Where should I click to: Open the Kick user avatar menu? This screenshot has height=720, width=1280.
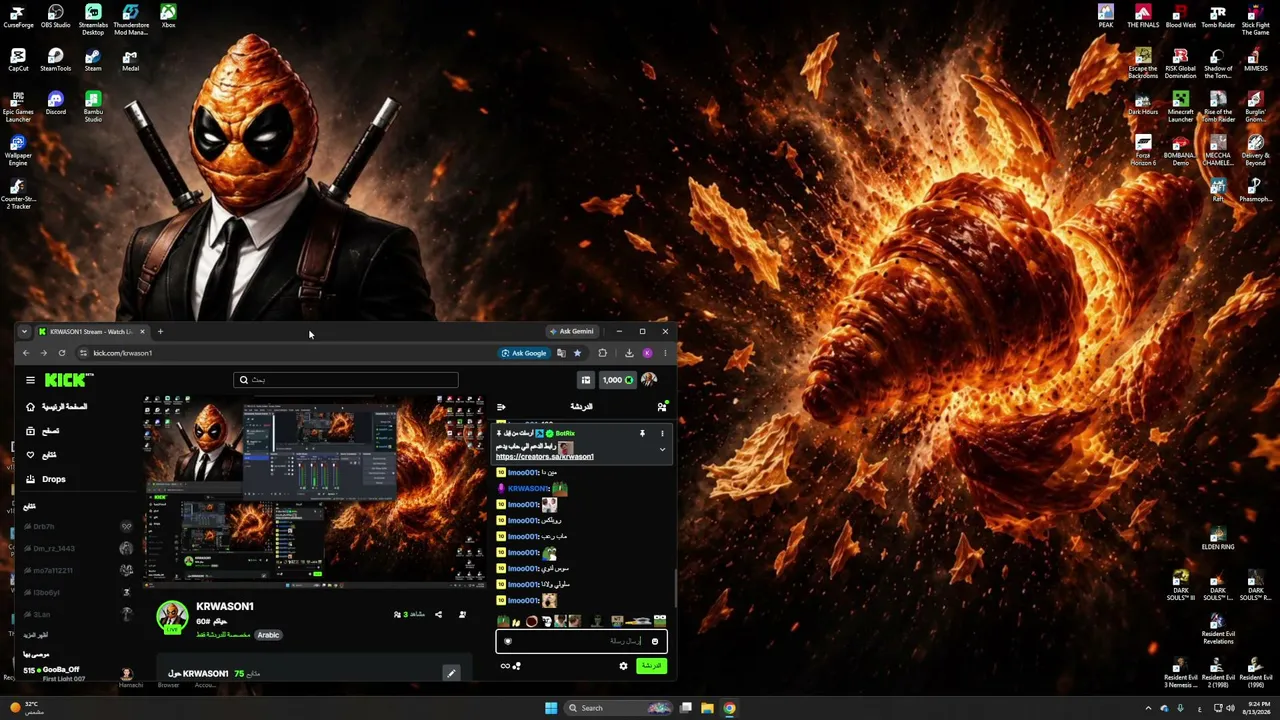click(x=649, y=380)
